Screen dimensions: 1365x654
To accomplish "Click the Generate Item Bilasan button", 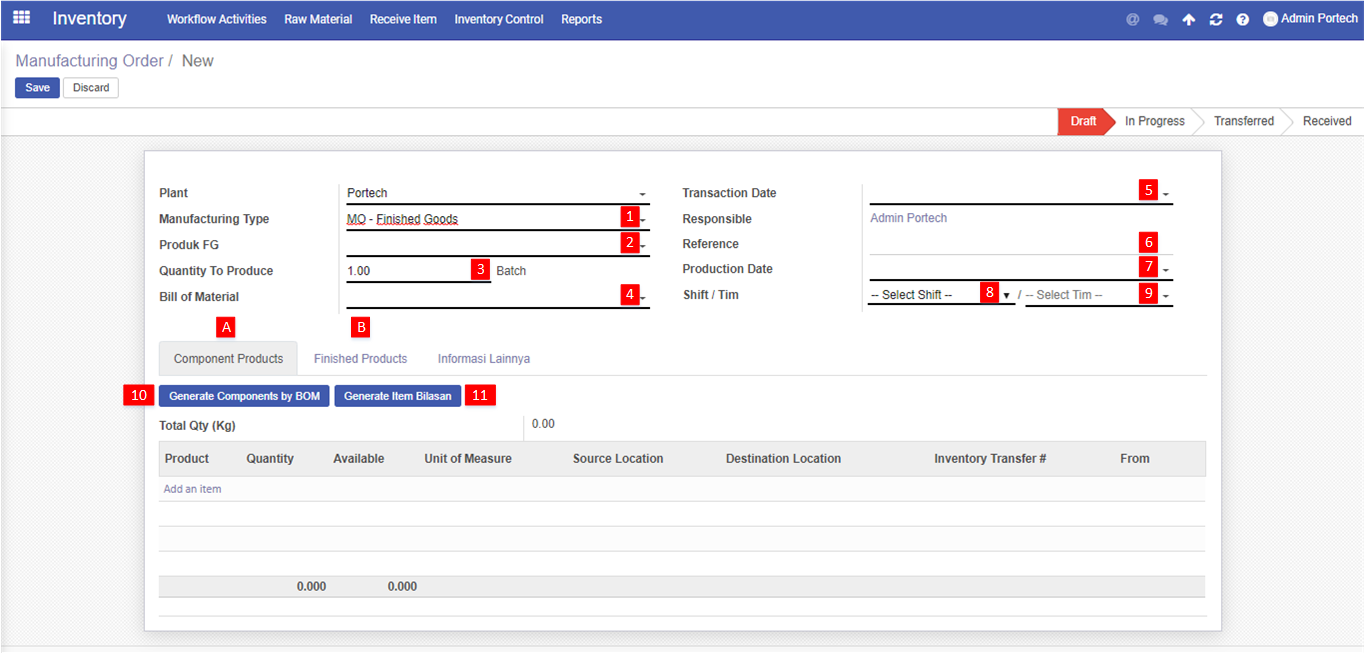I will click(397, 396).
